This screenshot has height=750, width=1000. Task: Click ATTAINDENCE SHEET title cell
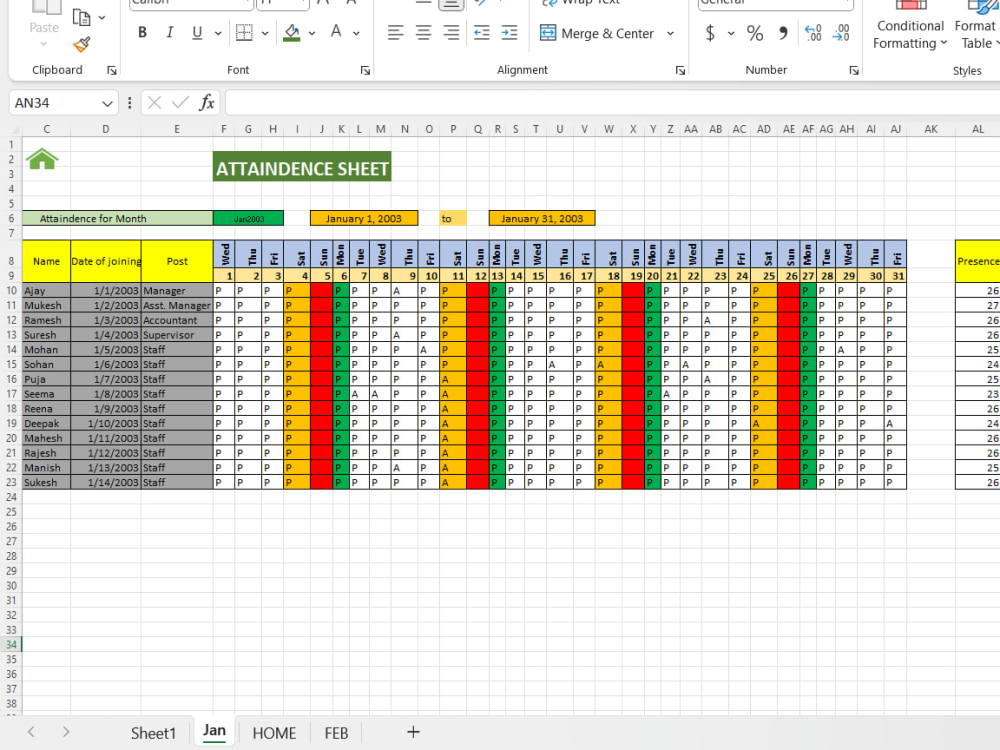click(302, 167)
